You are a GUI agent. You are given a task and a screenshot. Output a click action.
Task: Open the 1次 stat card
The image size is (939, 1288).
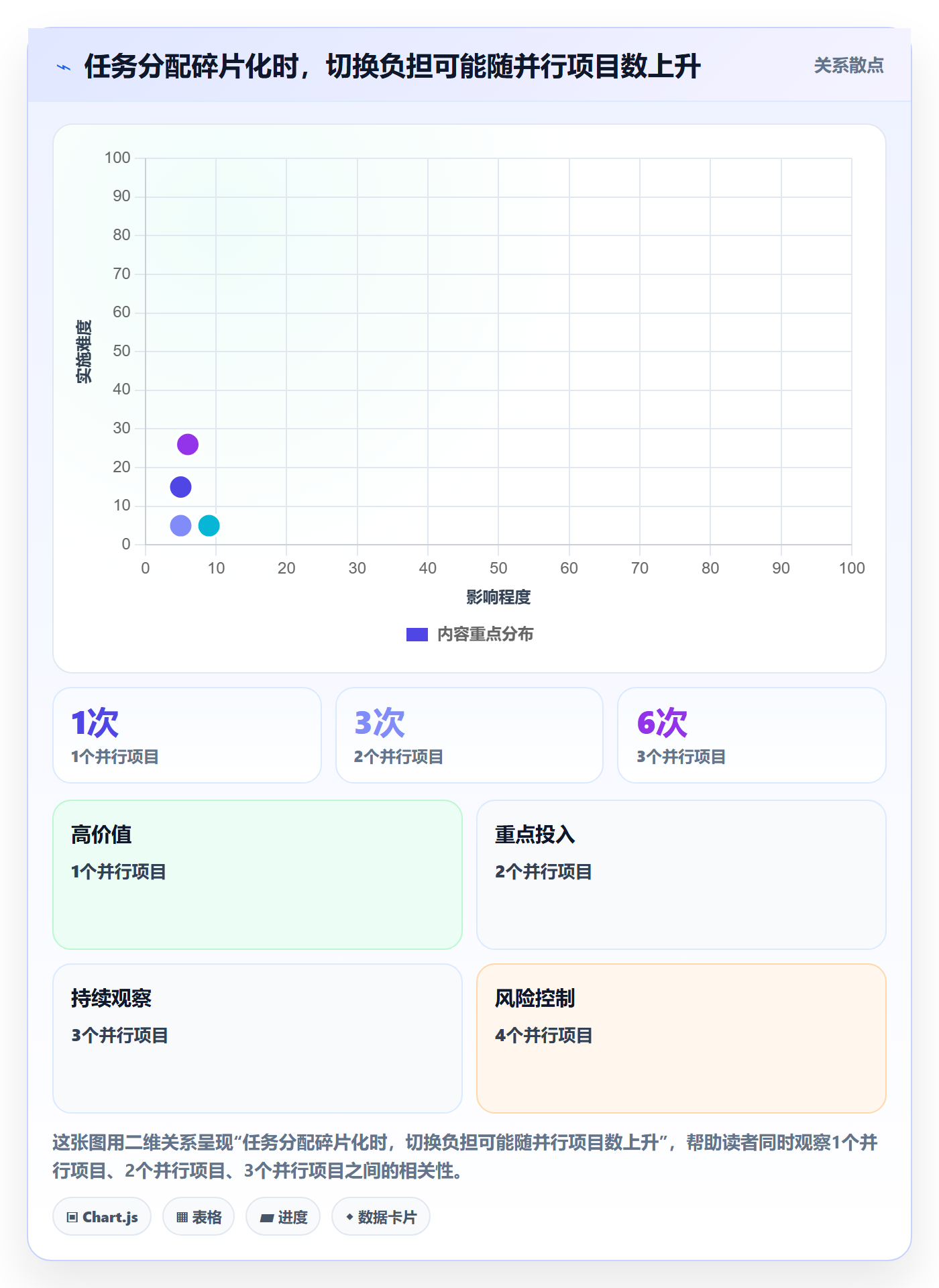187,735
